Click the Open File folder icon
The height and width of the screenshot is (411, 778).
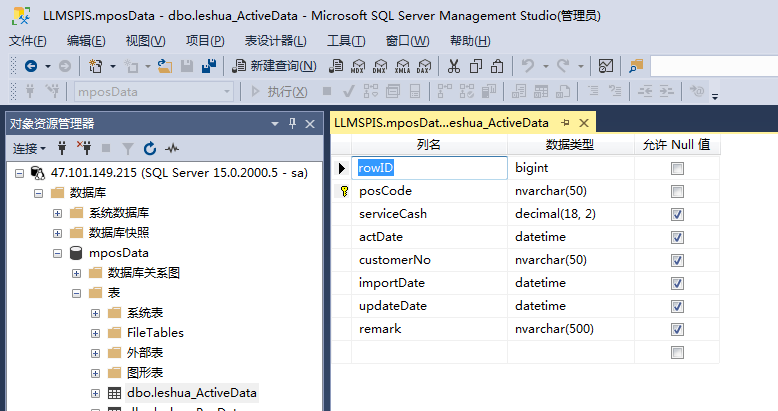pyautogui.click(x=165, y=66)
